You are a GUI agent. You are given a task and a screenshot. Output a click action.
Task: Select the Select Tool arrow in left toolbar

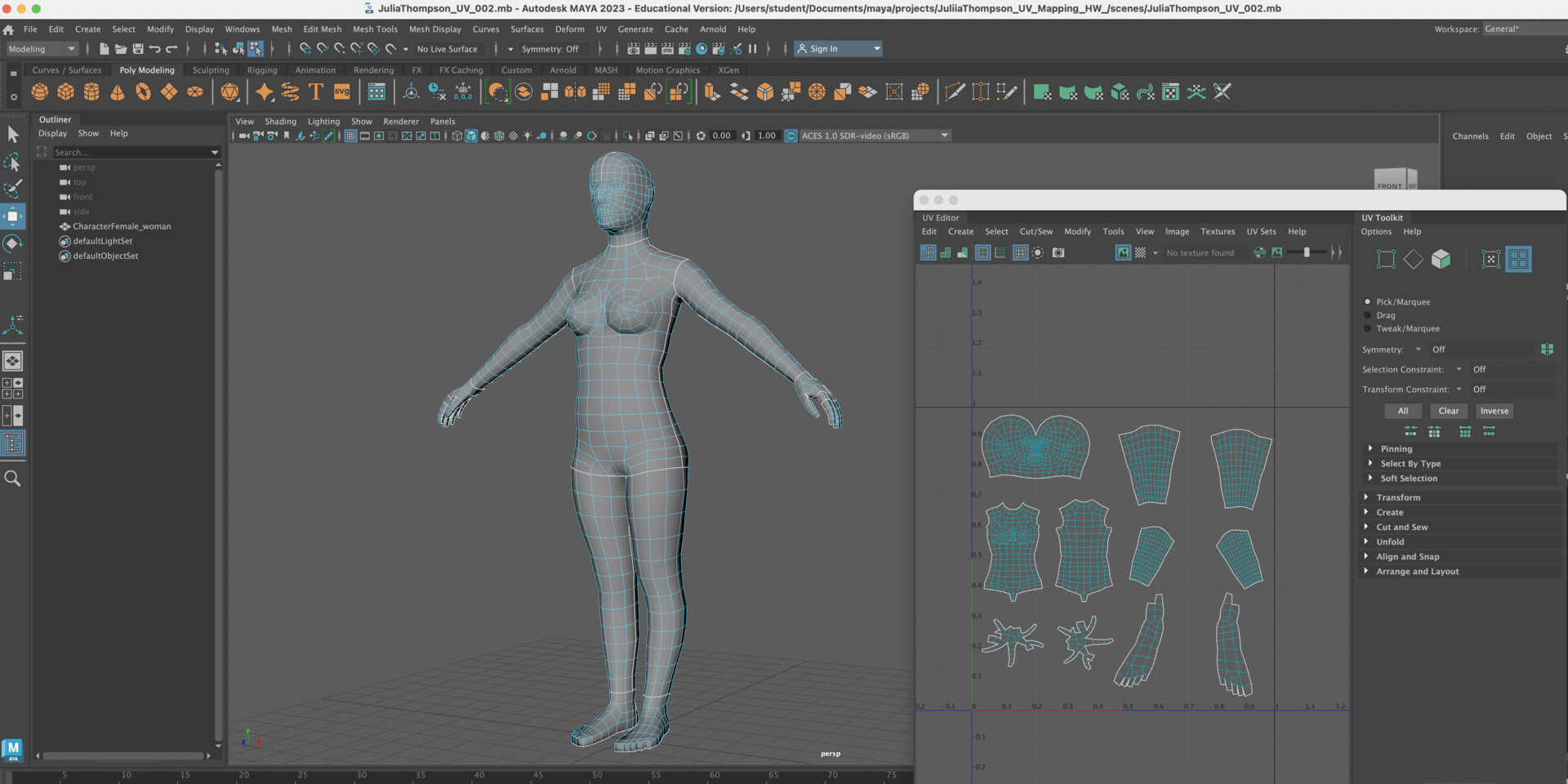click(13, 133)
